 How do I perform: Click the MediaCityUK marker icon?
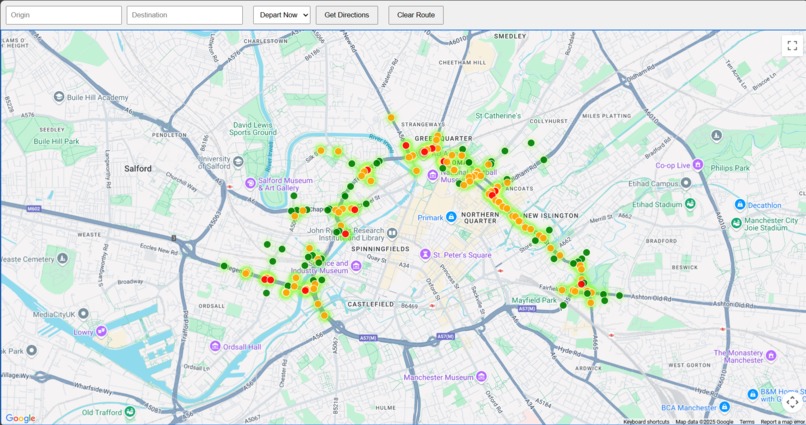(83, 313)
